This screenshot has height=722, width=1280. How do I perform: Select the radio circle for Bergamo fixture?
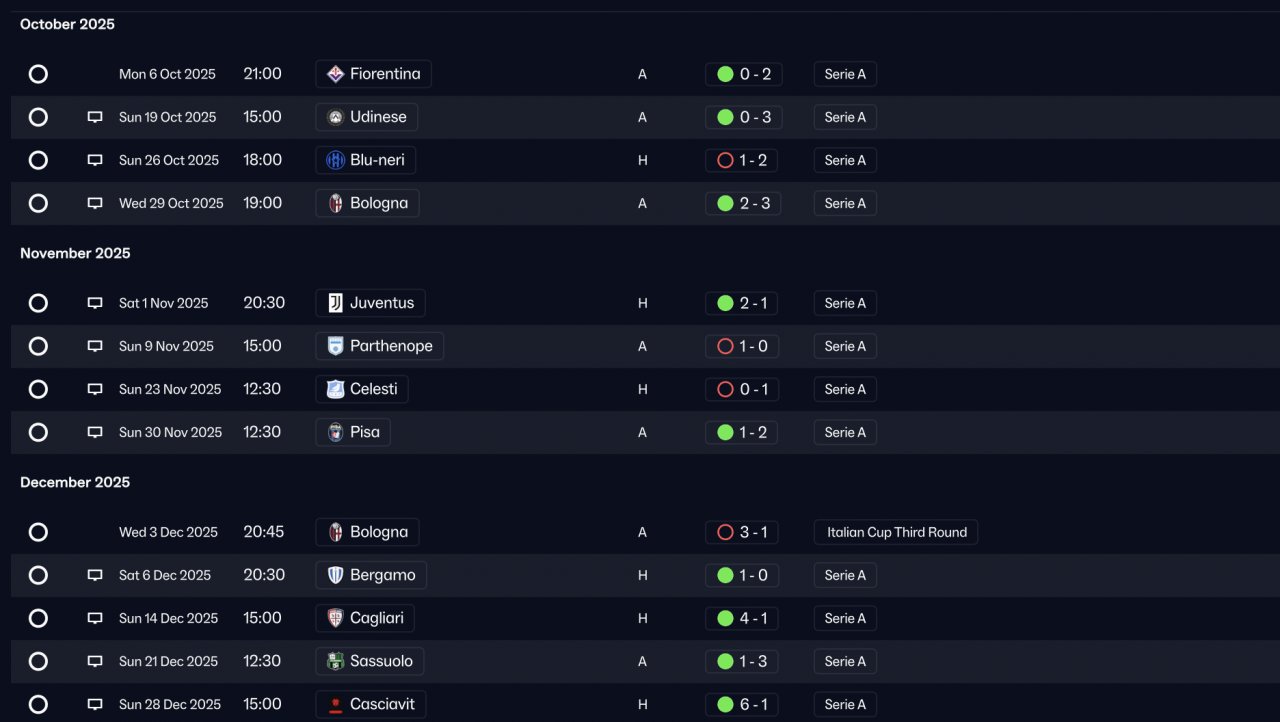click(38, 575)
